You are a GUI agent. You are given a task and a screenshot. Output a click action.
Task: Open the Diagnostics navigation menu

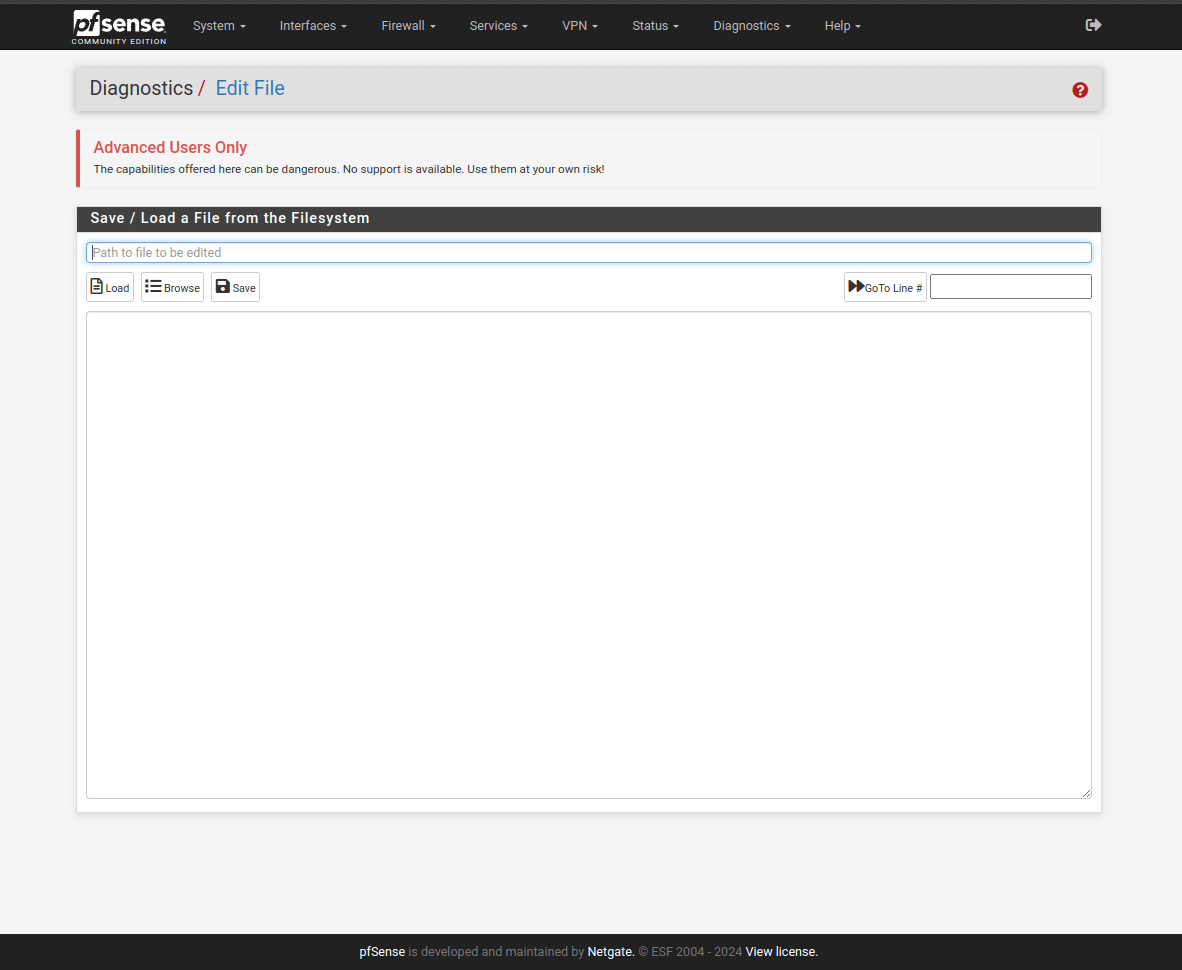click(x=752, y=26)
